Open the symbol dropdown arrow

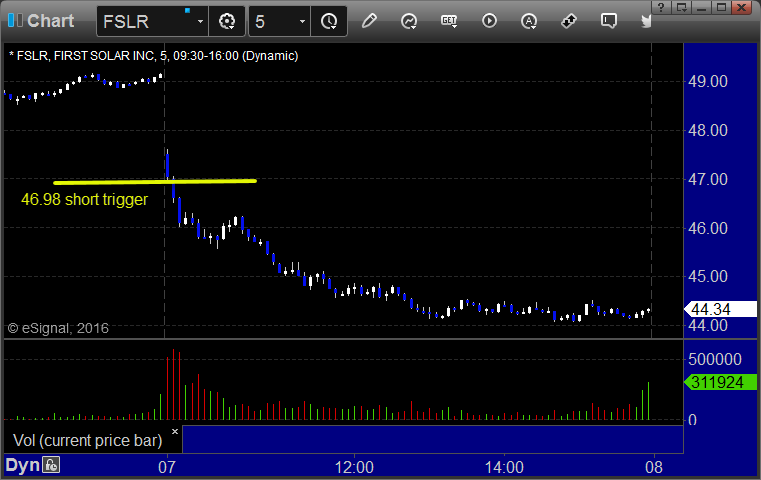coord(200,21)
